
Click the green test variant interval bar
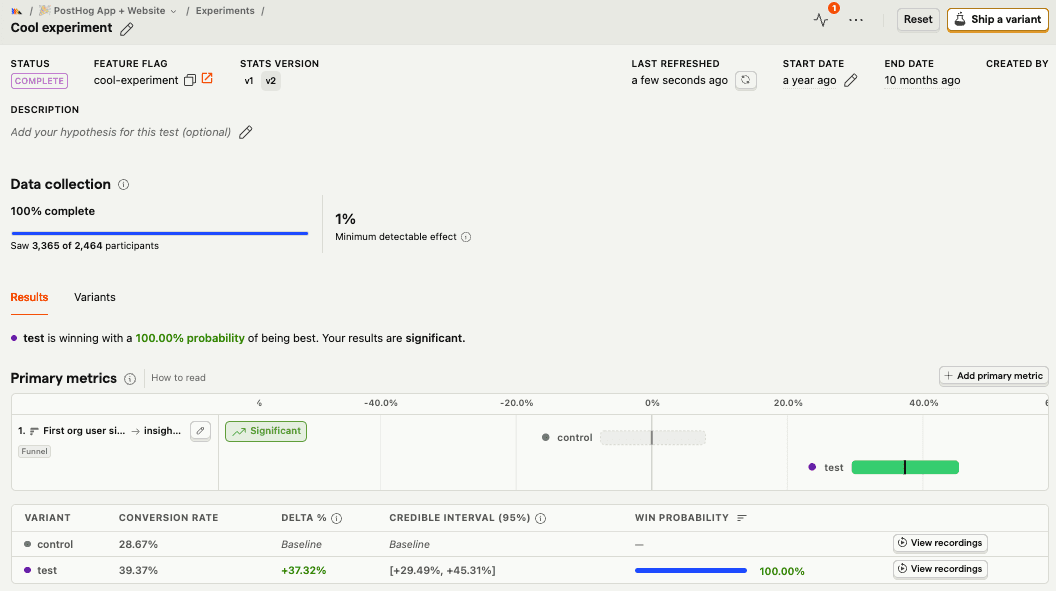[905, 467]
